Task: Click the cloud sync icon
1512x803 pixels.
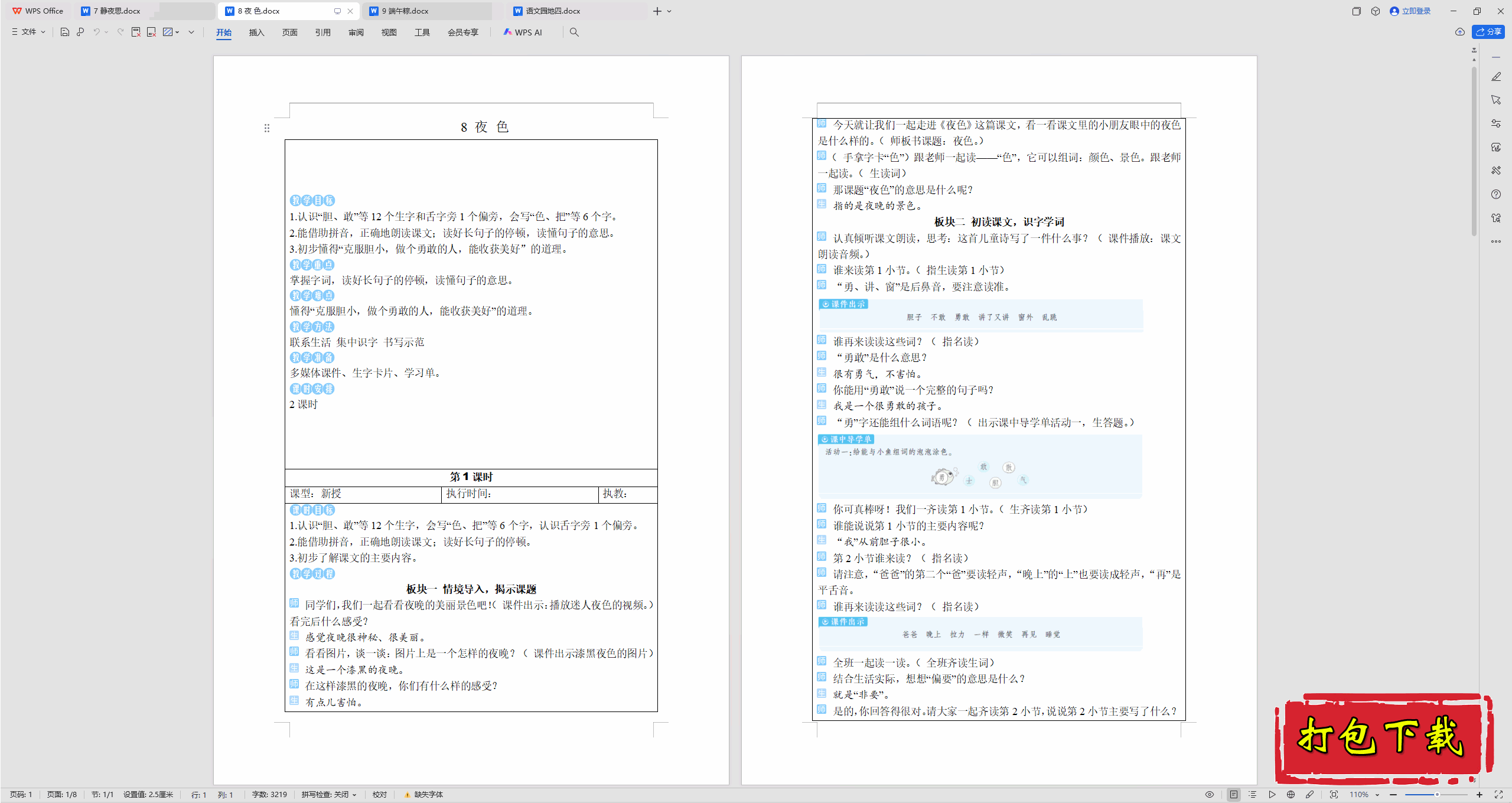Action: click(x=1459, y=32)
